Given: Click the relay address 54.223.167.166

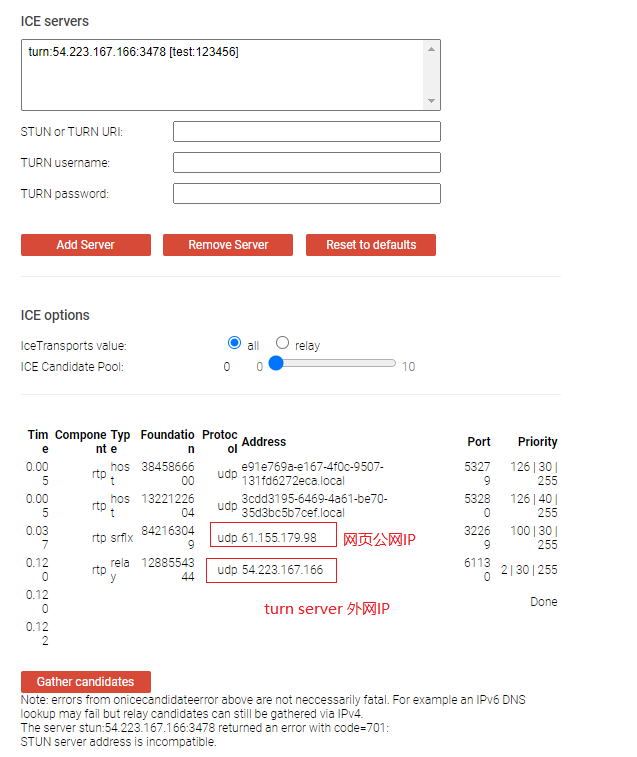Looking at the screenshot, I should click(282, 570).
